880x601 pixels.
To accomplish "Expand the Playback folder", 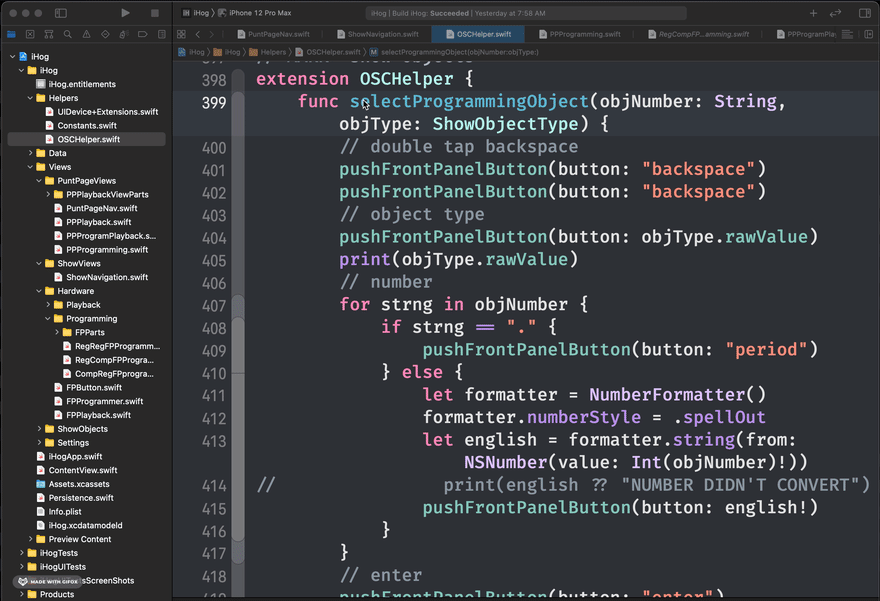I will [48, 305].
